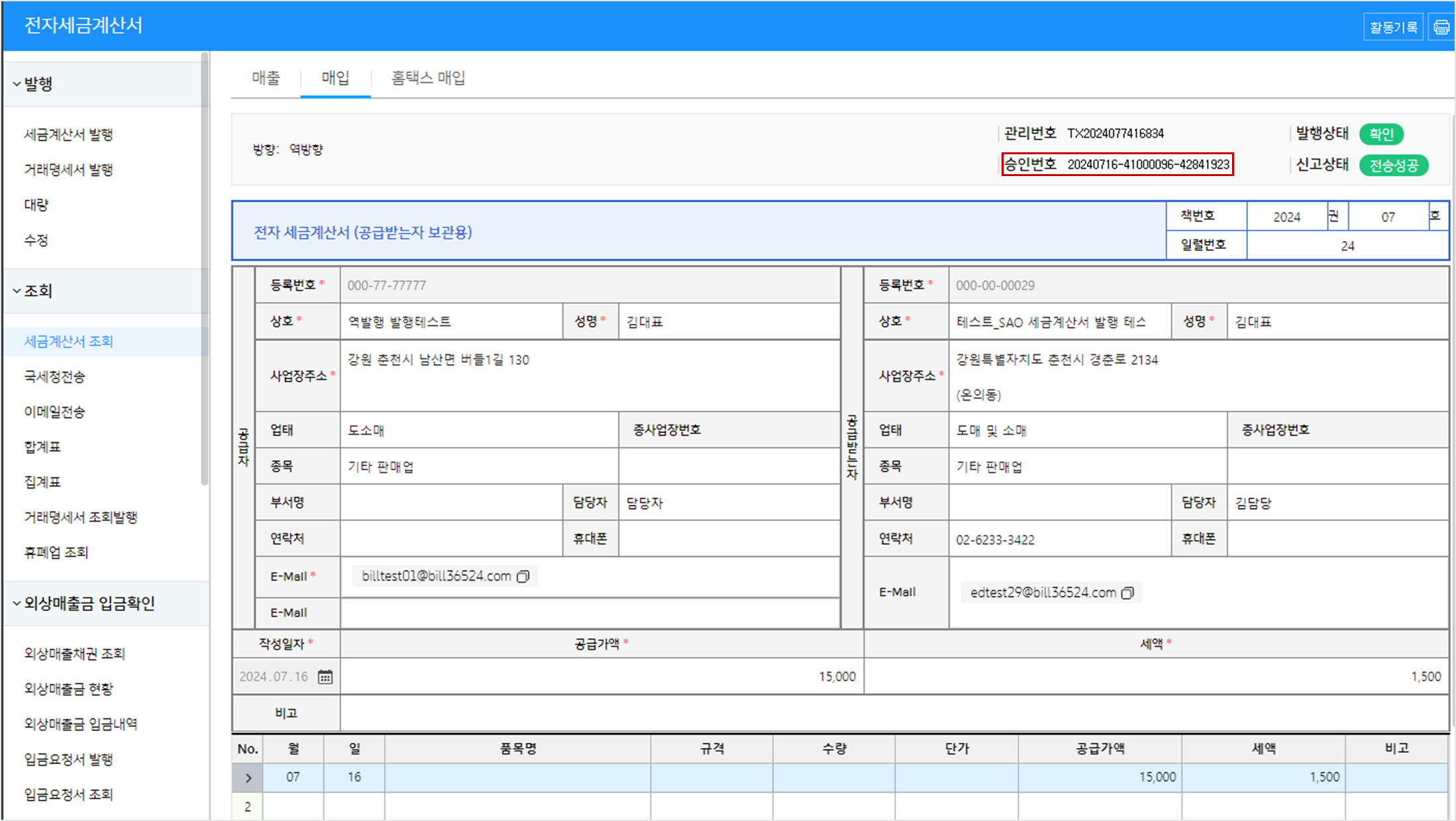Open 세금계산서 발행 menu item
The image size is (1456, 821).
pyautogui.click(x=68, y=134)
